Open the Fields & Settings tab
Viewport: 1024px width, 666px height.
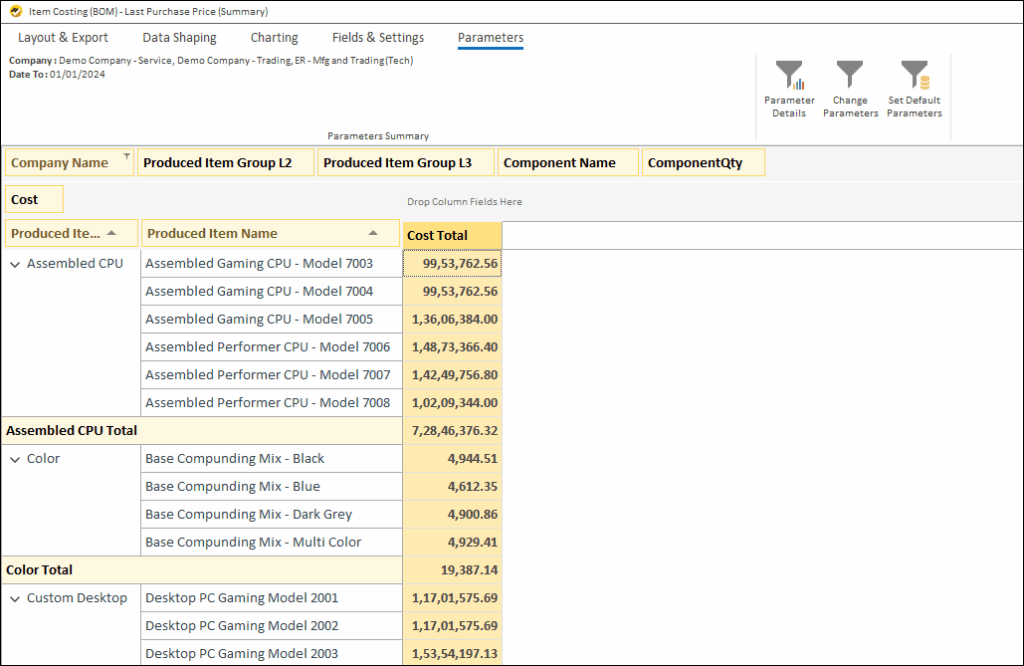click(378, 38)
